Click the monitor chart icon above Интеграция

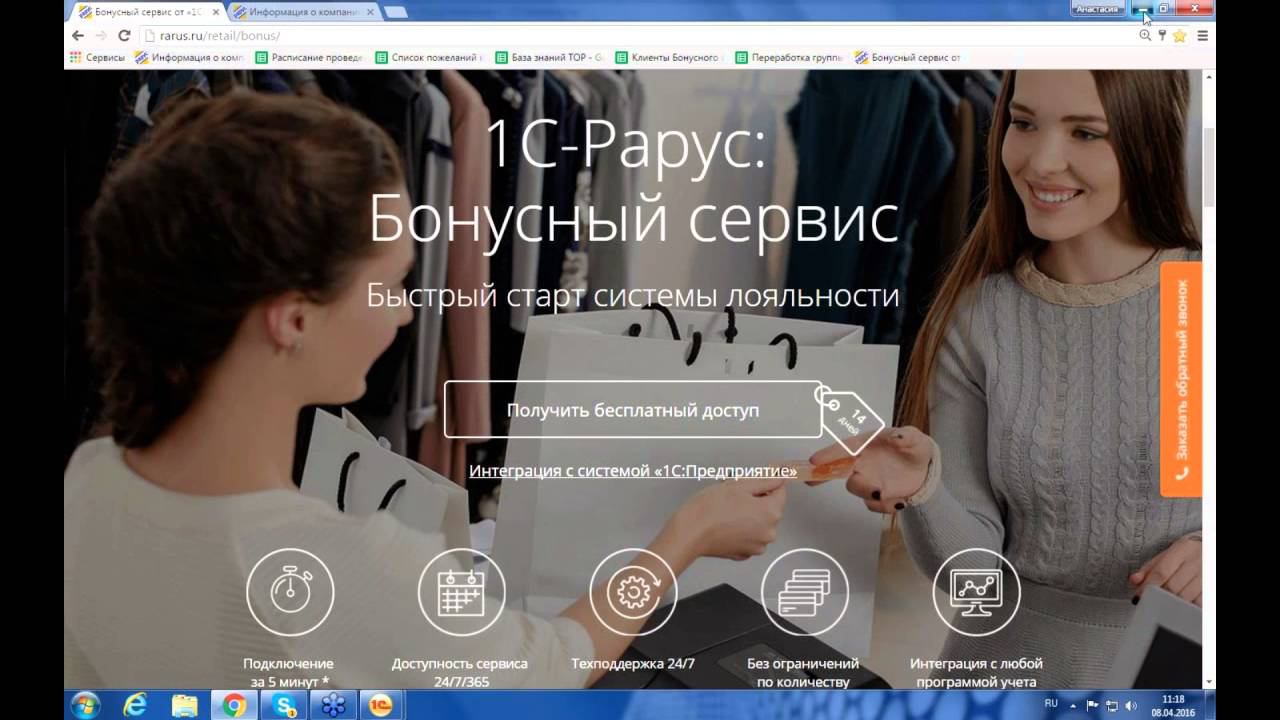tap(976, 592)
